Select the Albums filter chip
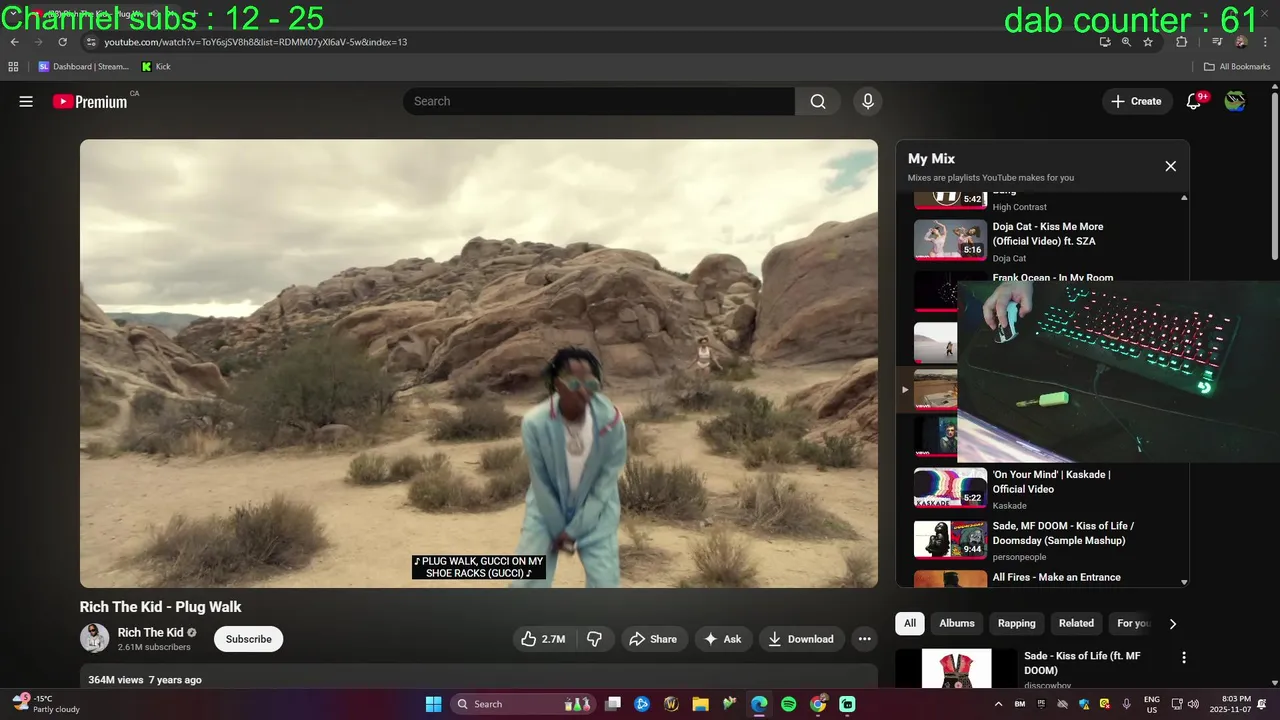Screen dimensions: 1280x720 click(x=957, y=623)
